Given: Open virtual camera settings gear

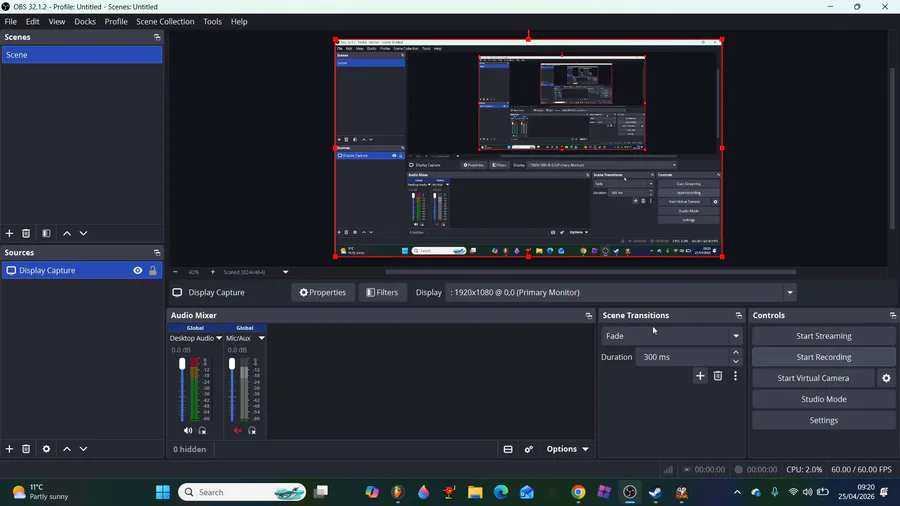Looking at the screenshot, I should pyautogui.click(x=886, y=378).
